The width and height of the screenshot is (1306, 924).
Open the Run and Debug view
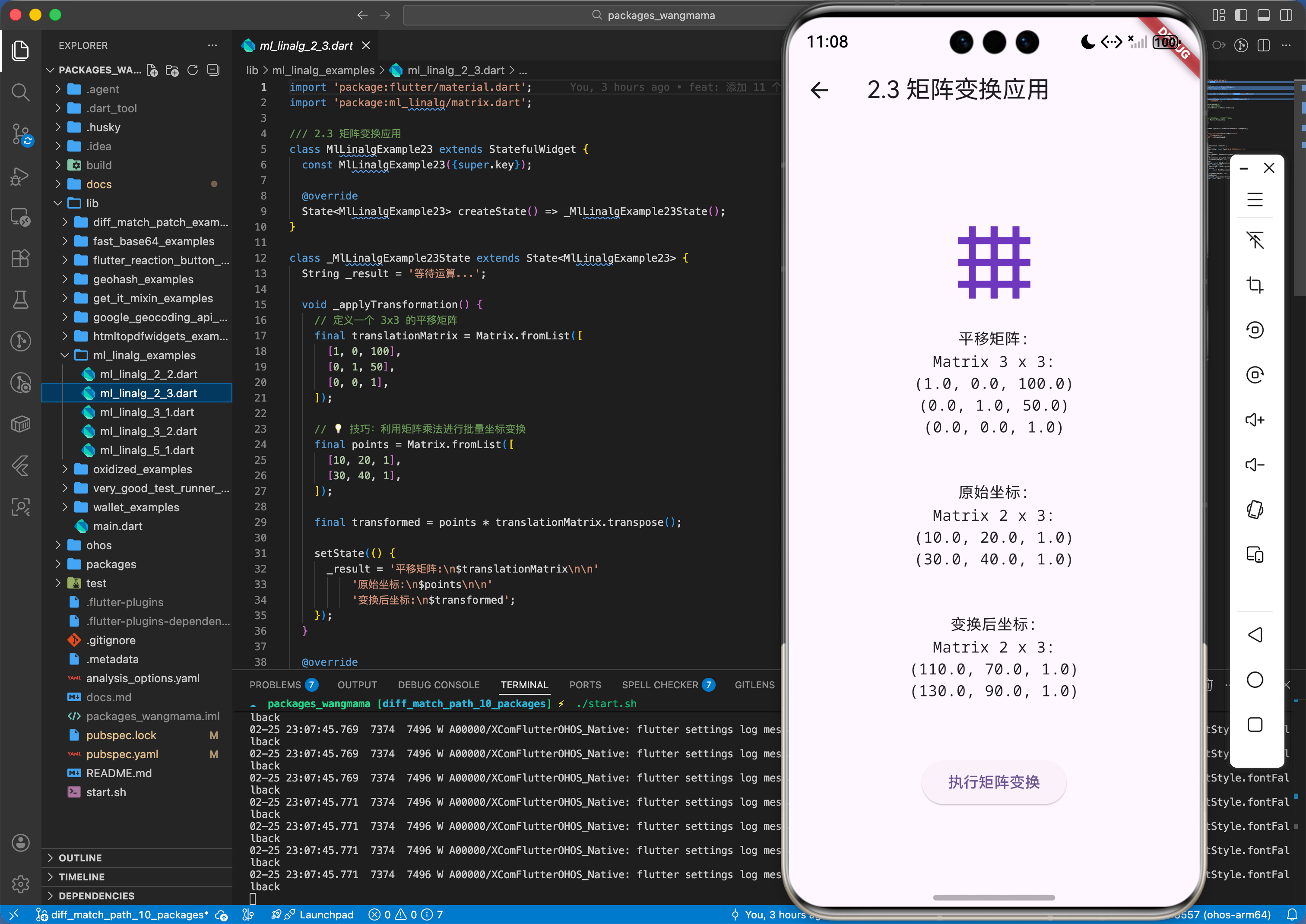coord(20,176)
